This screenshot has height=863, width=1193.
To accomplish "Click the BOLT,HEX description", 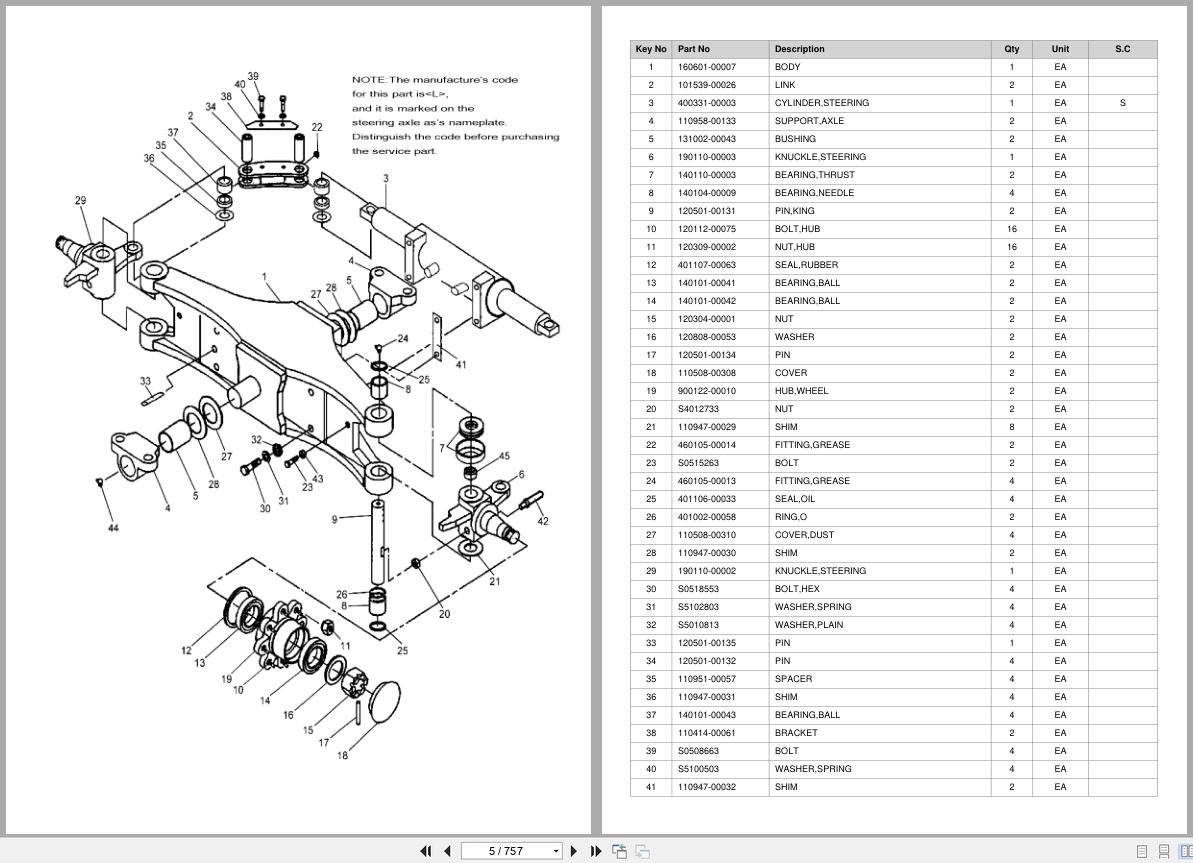I will [x=797, y=589].
